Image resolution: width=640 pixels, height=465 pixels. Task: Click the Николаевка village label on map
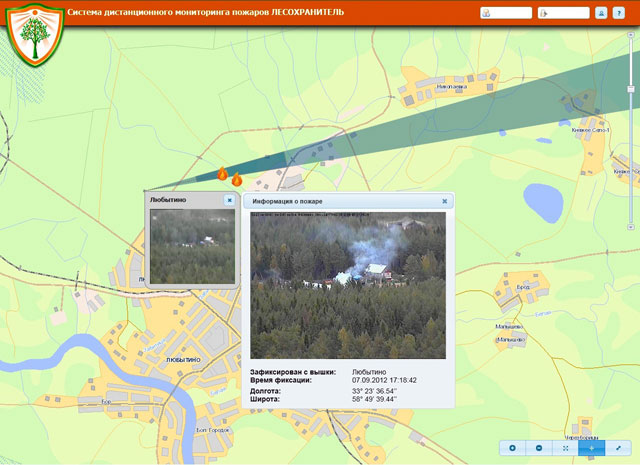(452, 87)
